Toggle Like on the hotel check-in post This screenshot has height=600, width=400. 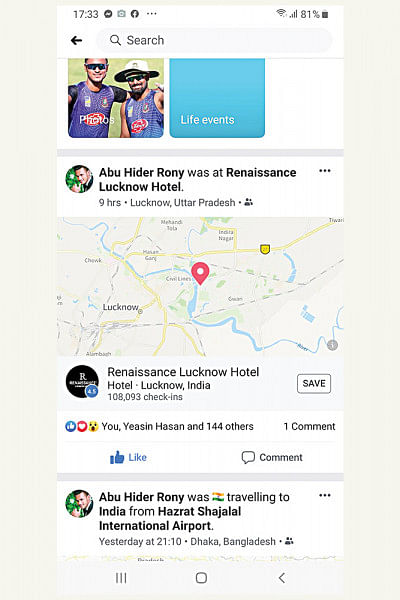(128, 457)
